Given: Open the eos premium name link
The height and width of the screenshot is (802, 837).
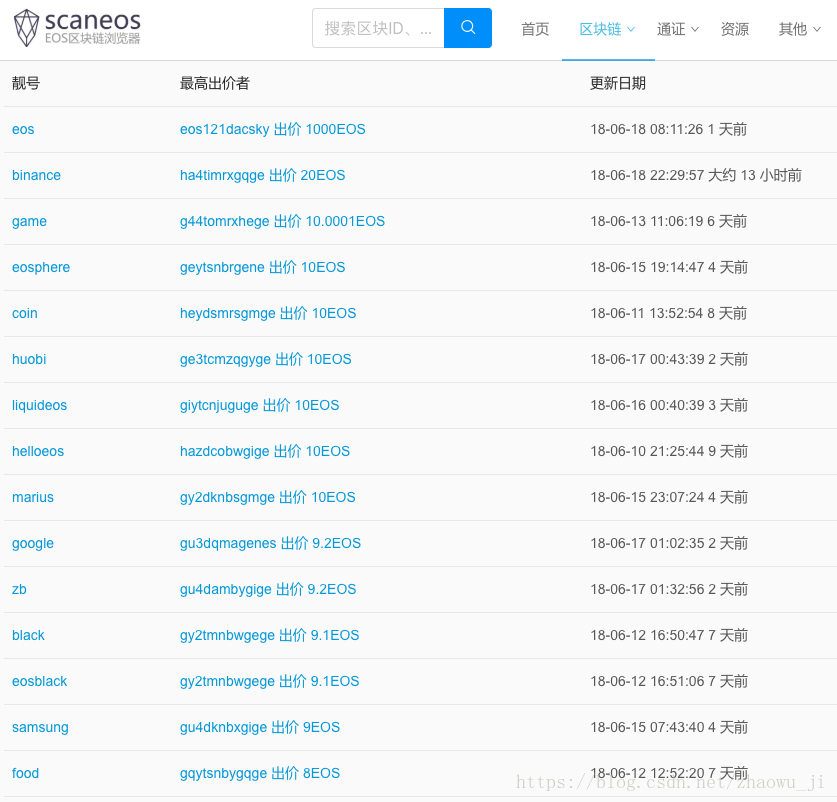Looking at the screenshot, I should (23, 129).
